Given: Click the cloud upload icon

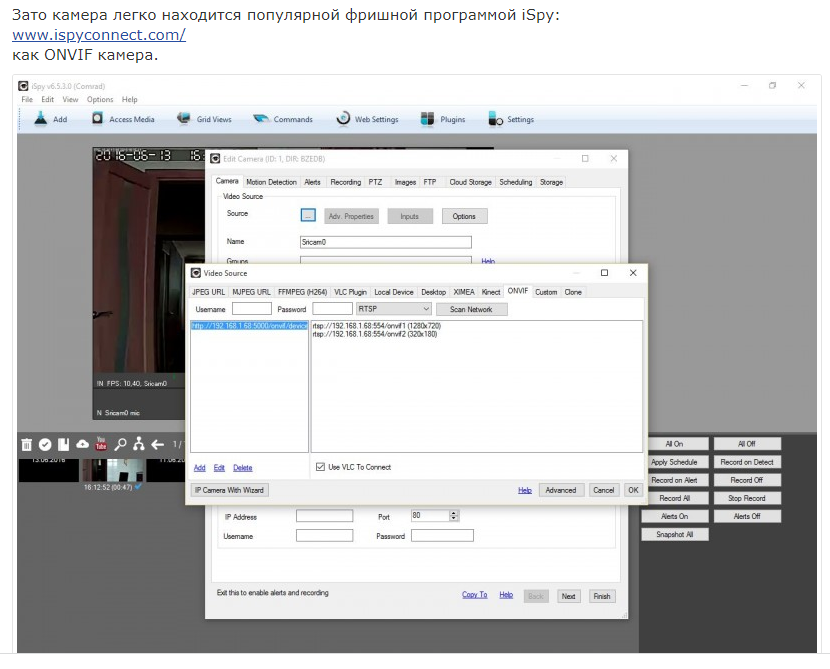Looking at the screenshot, I should click(81, 443).
